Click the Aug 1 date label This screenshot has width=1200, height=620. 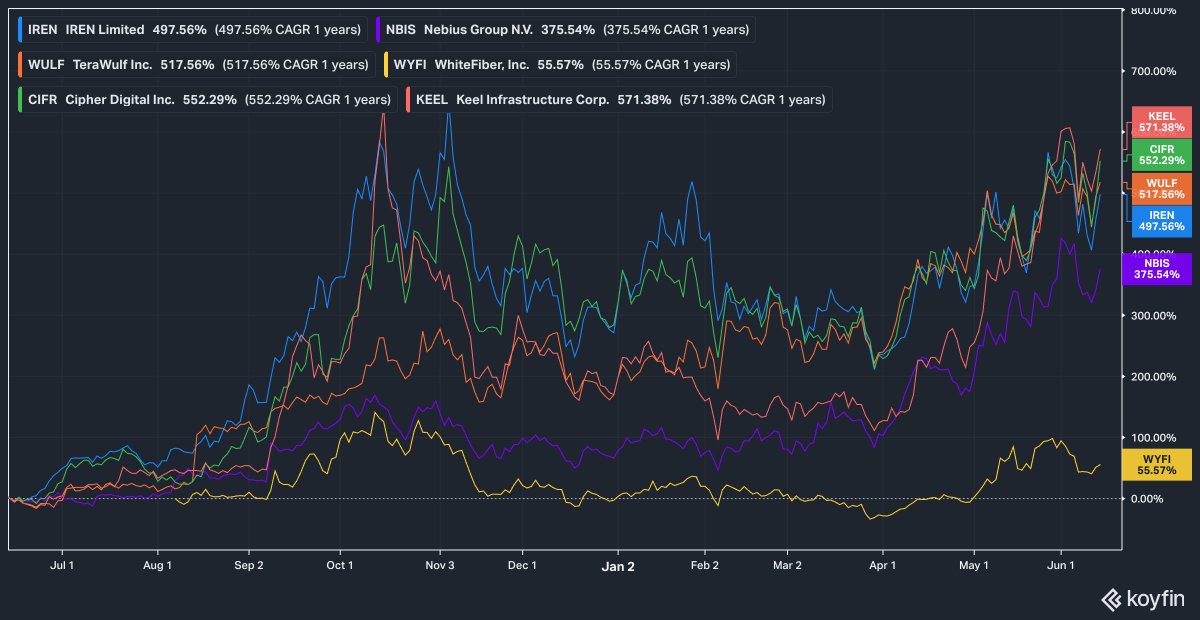pos(158,565)
